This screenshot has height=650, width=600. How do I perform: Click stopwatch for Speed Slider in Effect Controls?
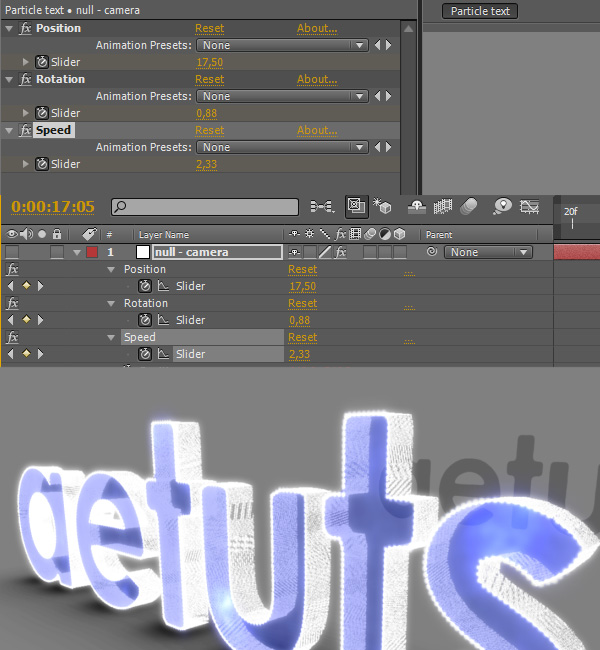tap(41, 164)
